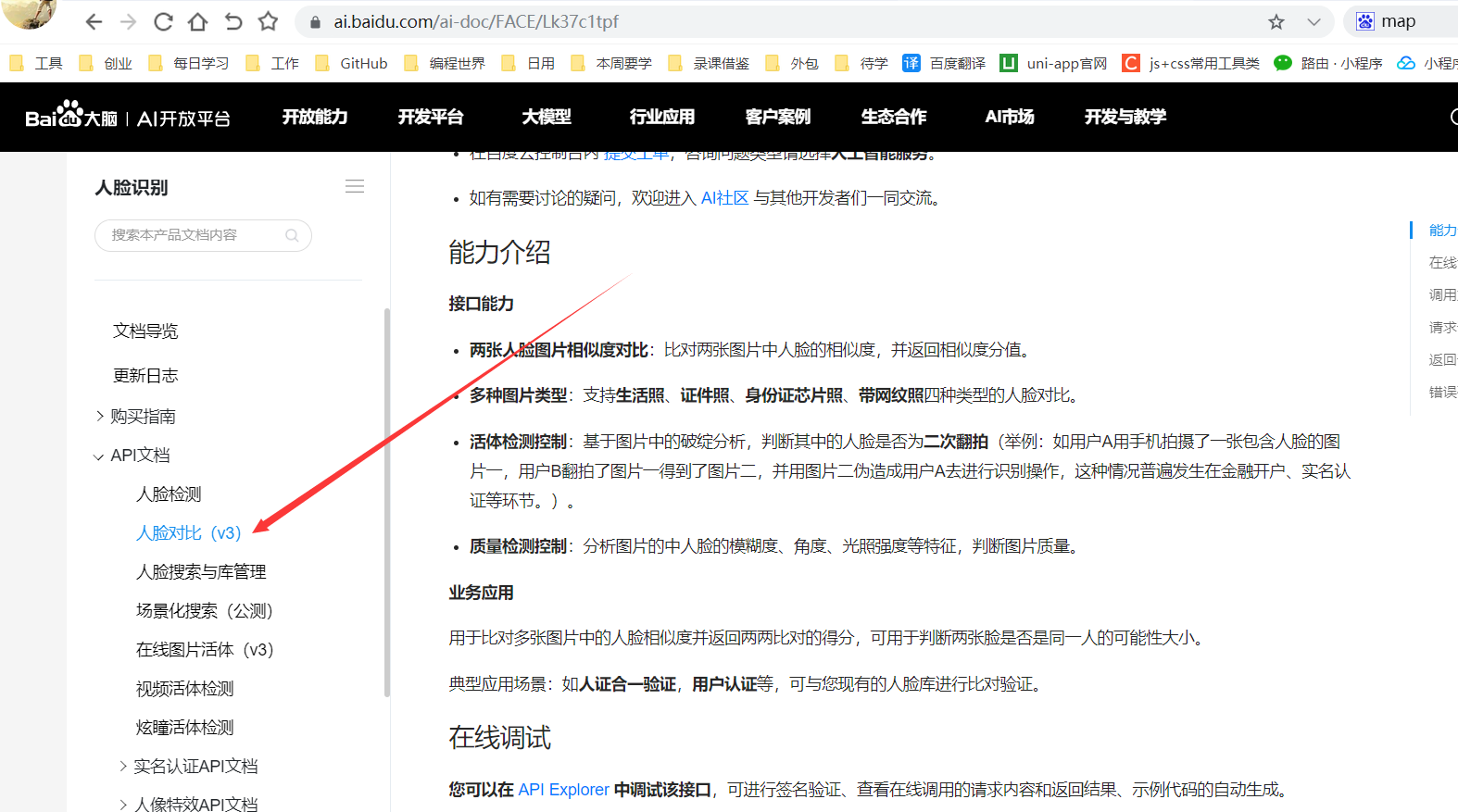This screenshot has width=1458, height=812.
Task: Open the 待学 bookmark folder
Action: pos(861,63)
